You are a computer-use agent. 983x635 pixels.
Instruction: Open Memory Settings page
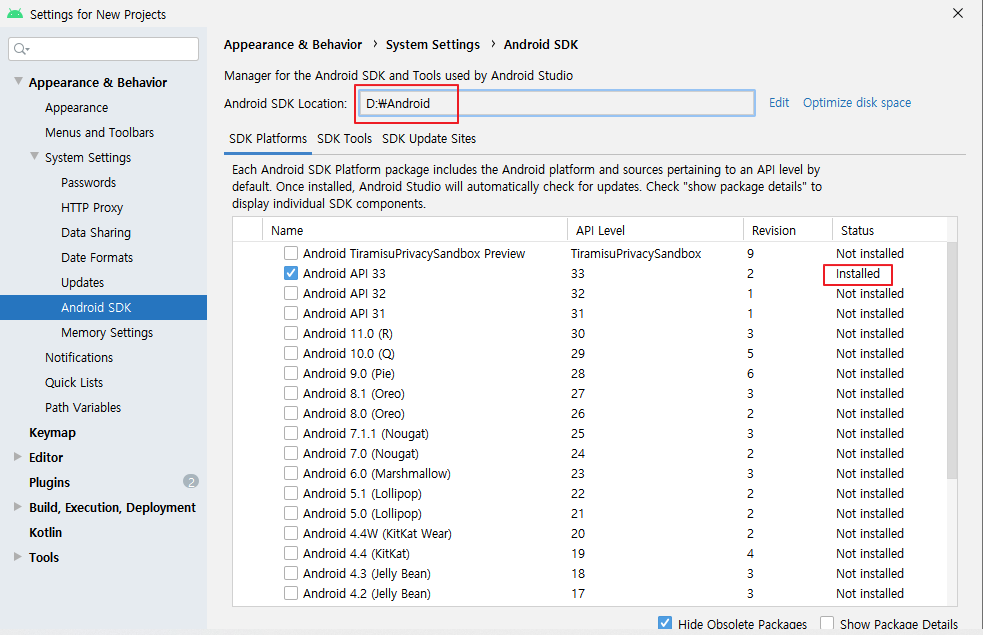[x=107, y=333]
